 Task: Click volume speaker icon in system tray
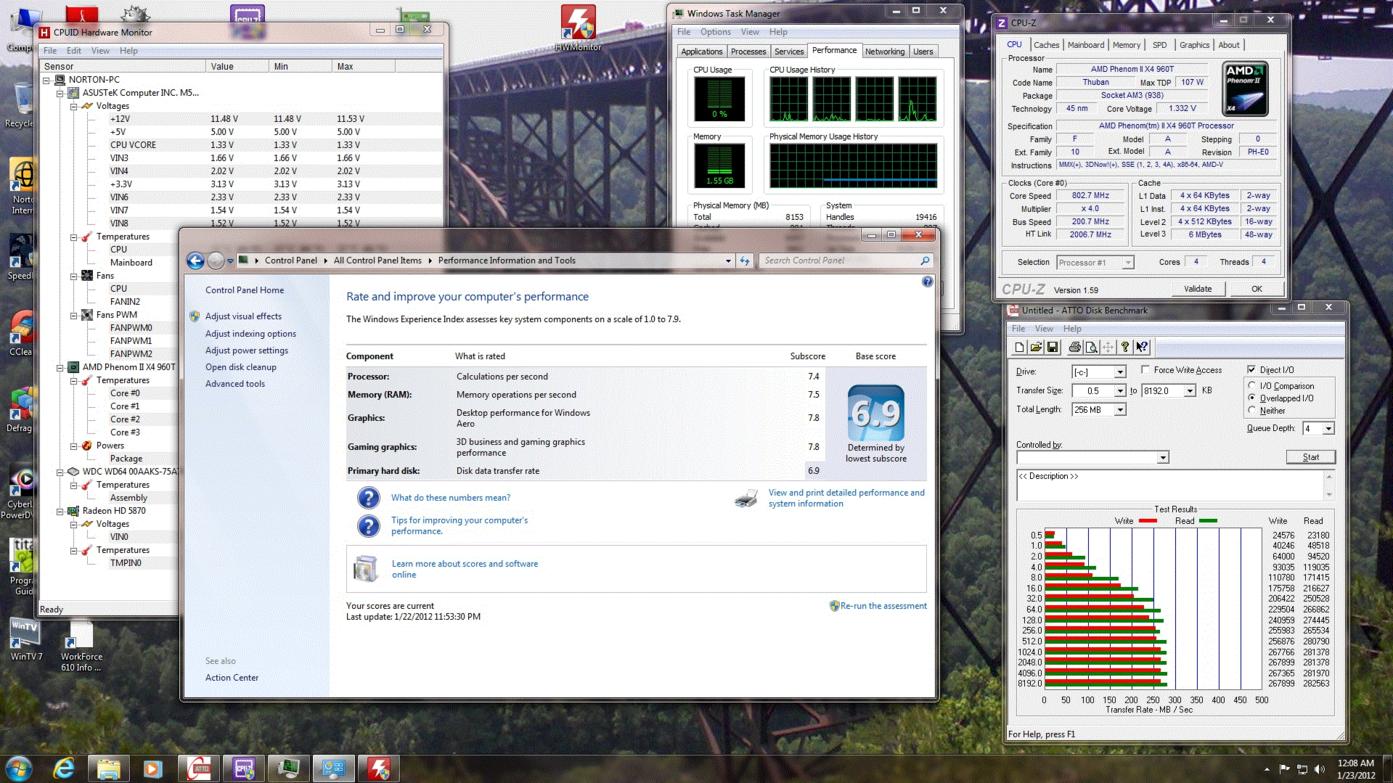click(x=1319, y=769)
